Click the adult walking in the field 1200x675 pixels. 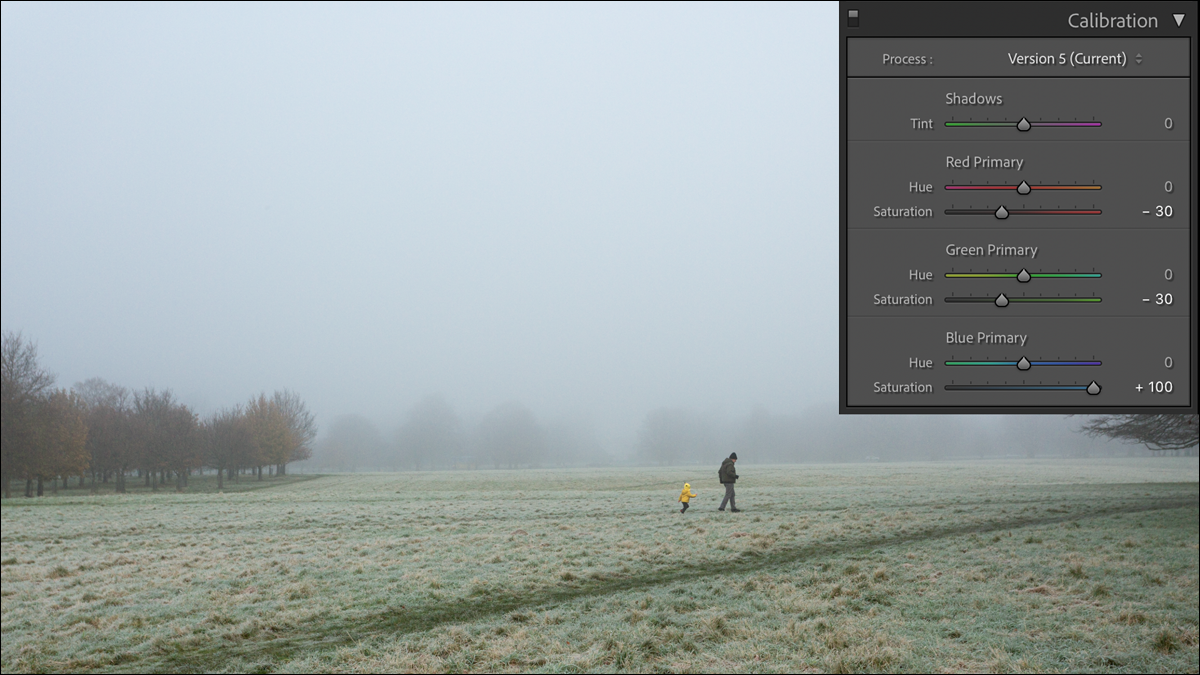[x=728, y=481]
